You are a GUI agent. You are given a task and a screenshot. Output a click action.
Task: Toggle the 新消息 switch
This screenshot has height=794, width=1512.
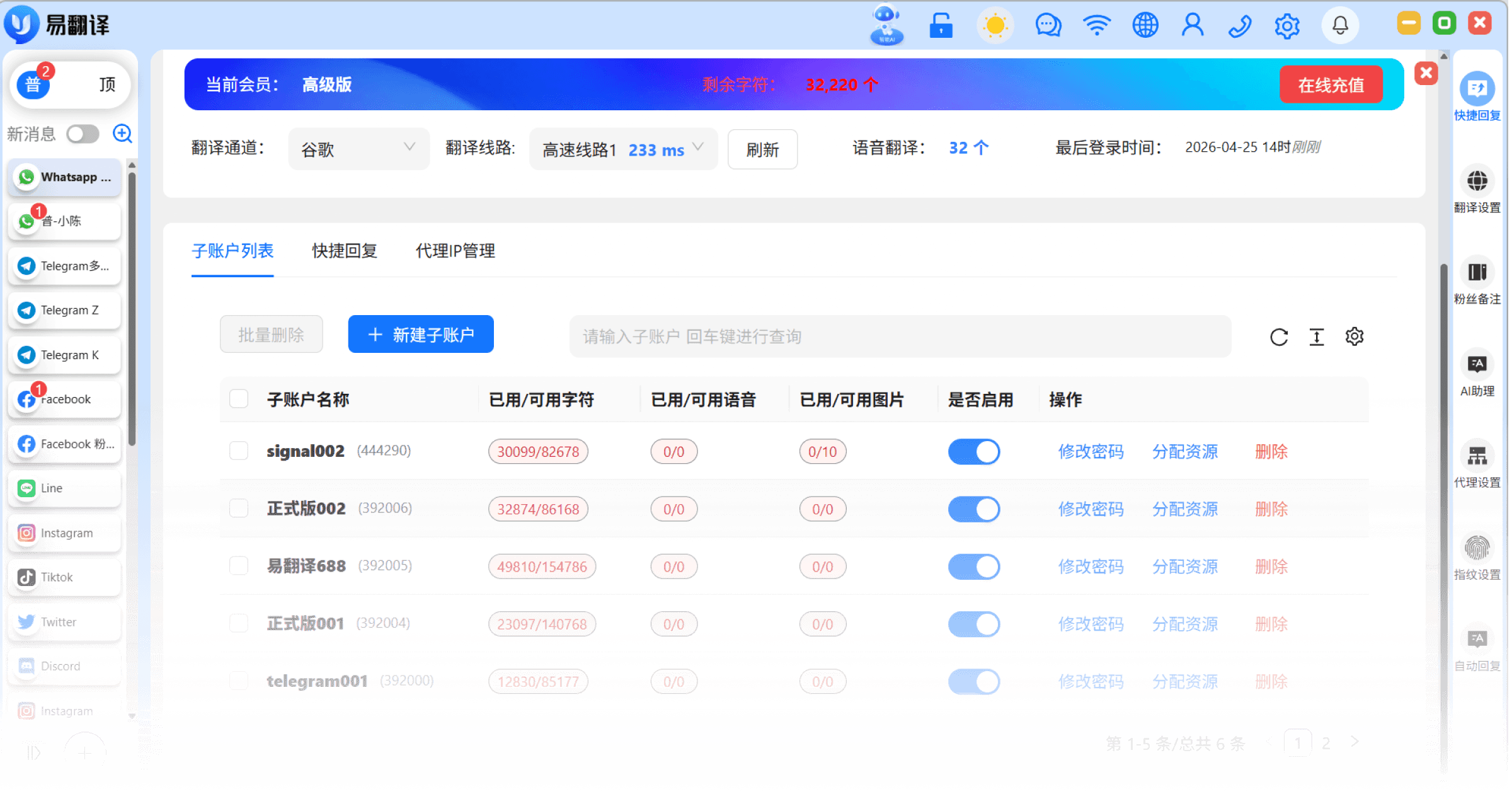(83, 134)
